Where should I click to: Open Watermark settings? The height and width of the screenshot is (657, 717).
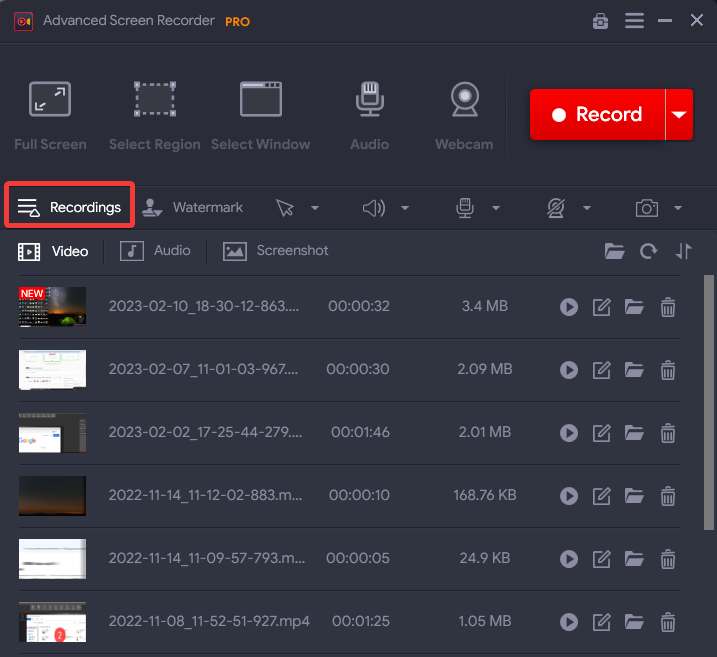(x=192, y=208)
